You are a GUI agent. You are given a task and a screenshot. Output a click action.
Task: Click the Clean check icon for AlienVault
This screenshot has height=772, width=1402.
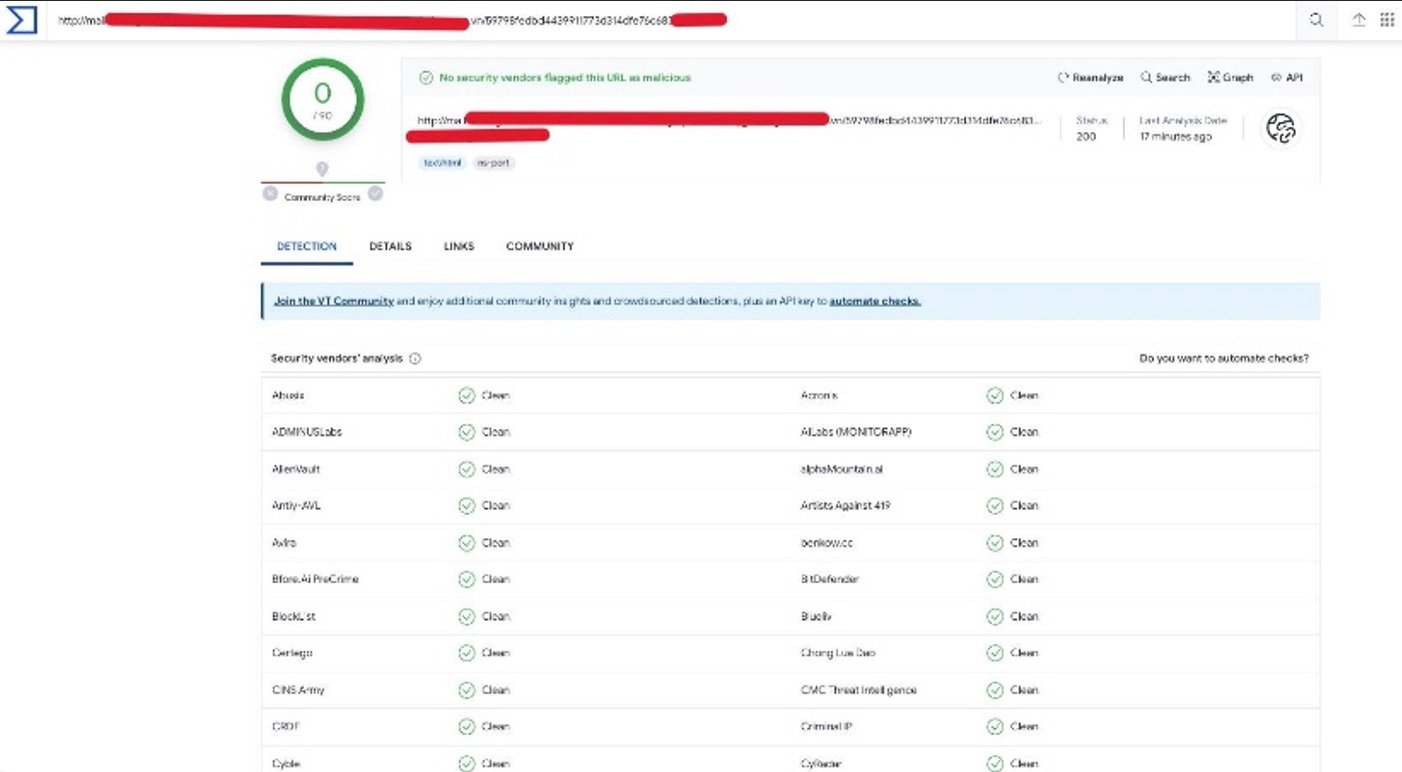tap(466, 469)
